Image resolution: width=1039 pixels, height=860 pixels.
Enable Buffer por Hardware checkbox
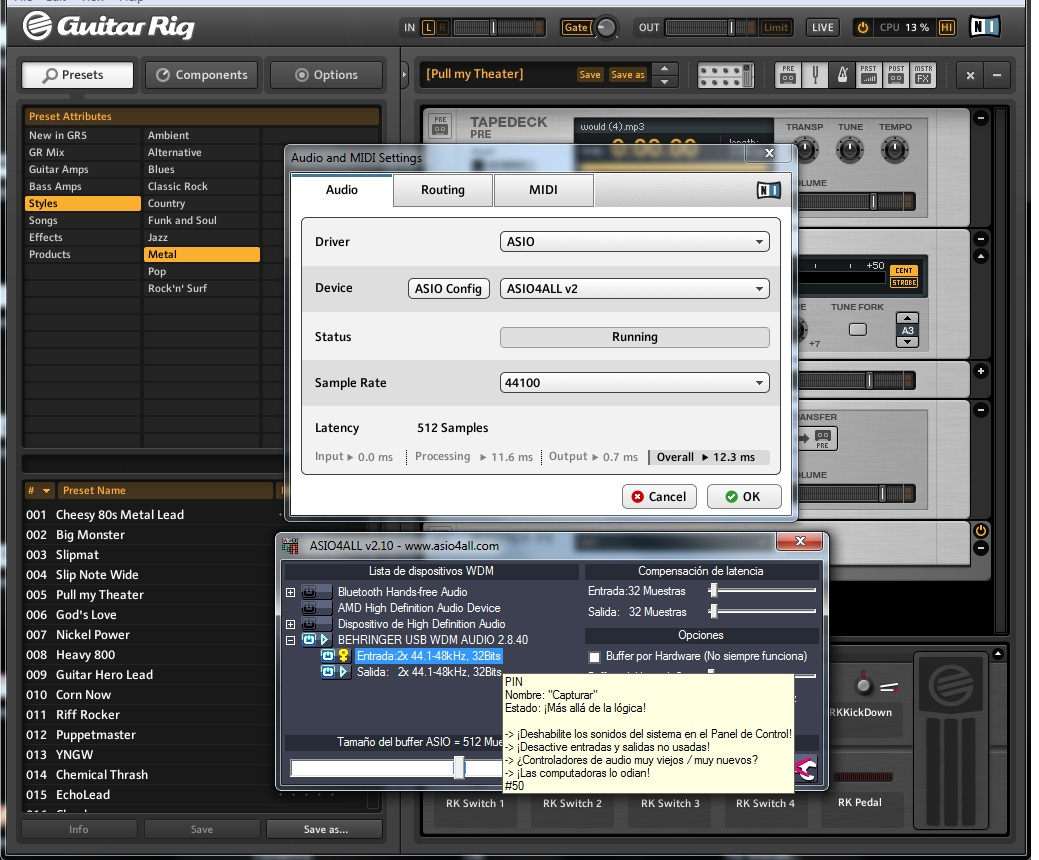595,657
